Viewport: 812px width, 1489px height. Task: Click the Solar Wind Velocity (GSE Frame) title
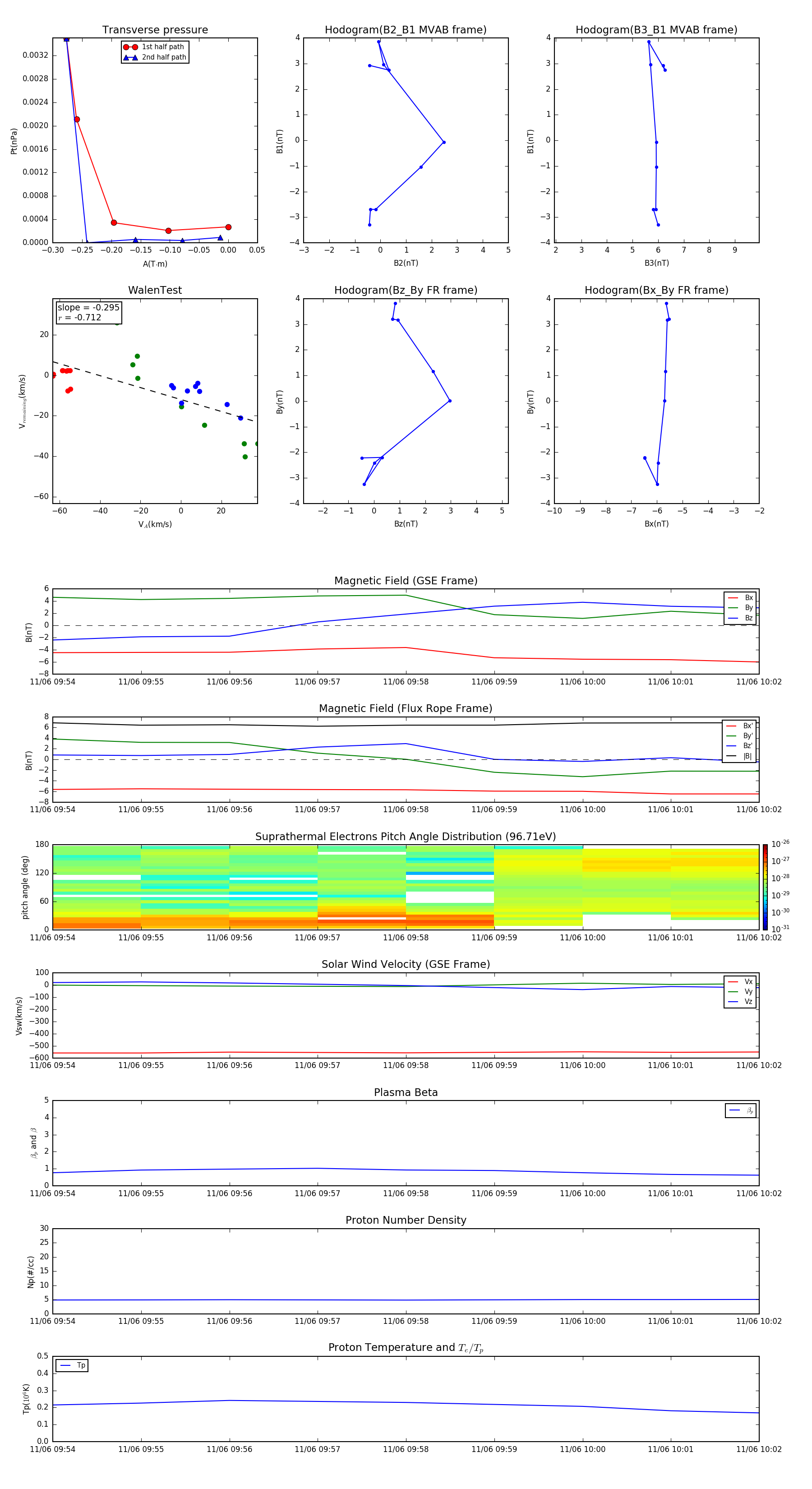click(406, 964)
